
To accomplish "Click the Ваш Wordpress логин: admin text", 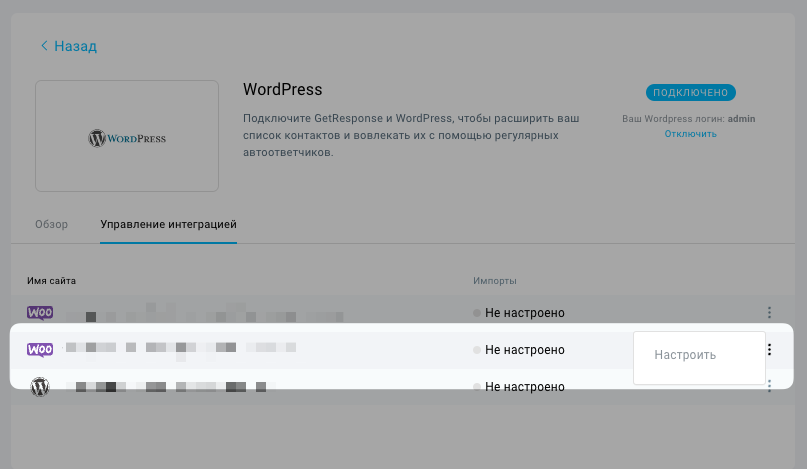I will pos(689,119).
